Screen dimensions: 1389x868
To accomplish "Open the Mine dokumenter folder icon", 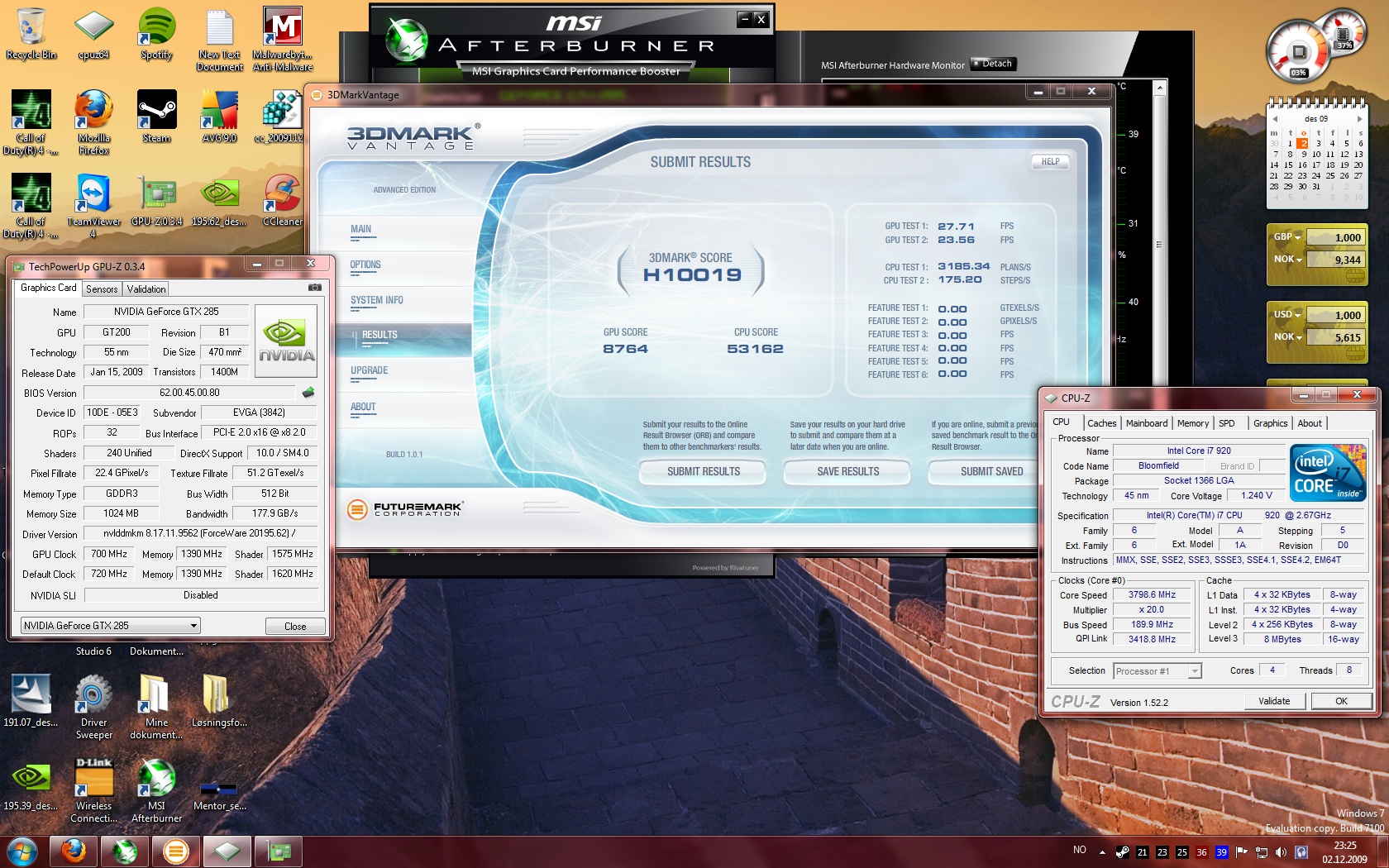I will pos(156,707).
